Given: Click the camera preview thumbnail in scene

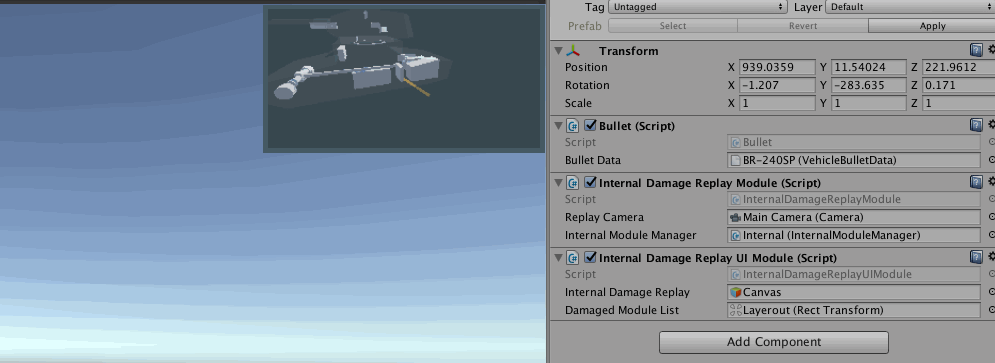Looking at the screenshot, I should tap(404, 79).
